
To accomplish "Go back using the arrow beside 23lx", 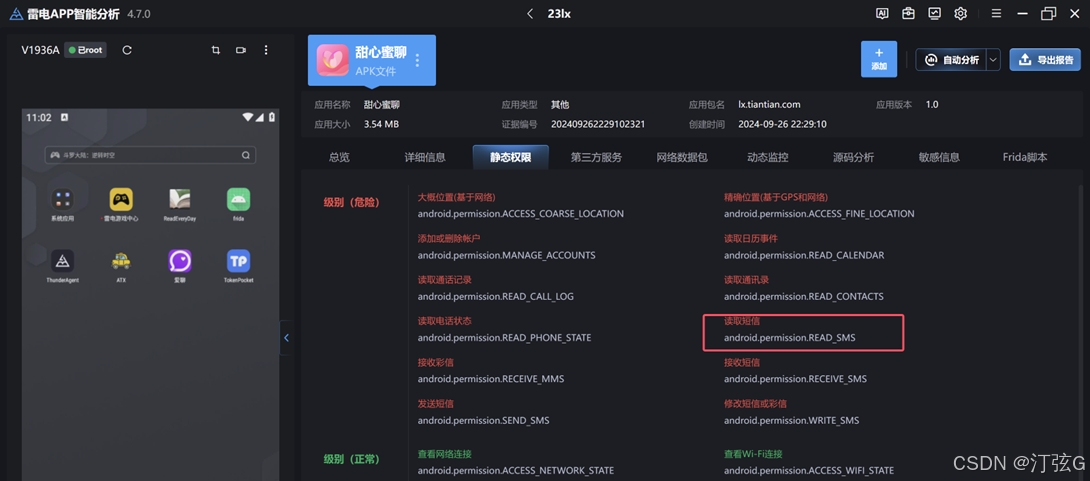I will coord(530,14).
